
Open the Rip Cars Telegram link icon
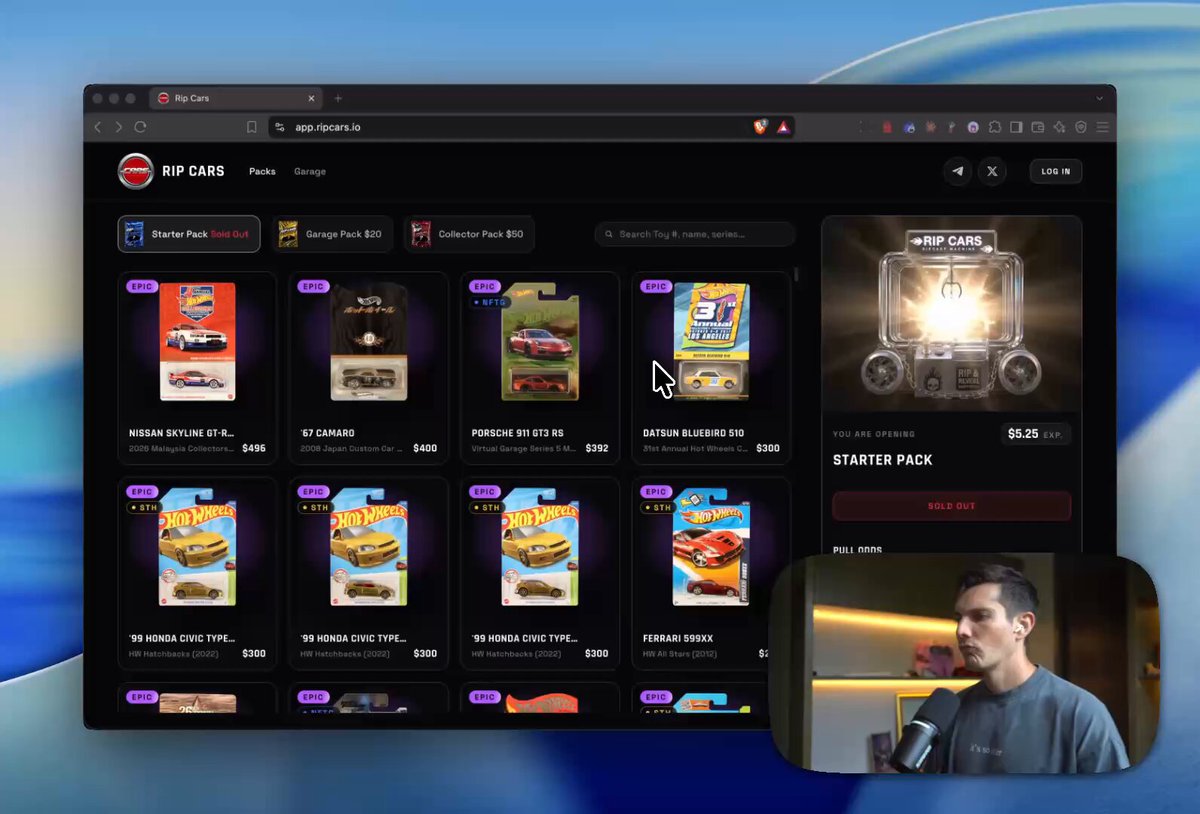958,171
